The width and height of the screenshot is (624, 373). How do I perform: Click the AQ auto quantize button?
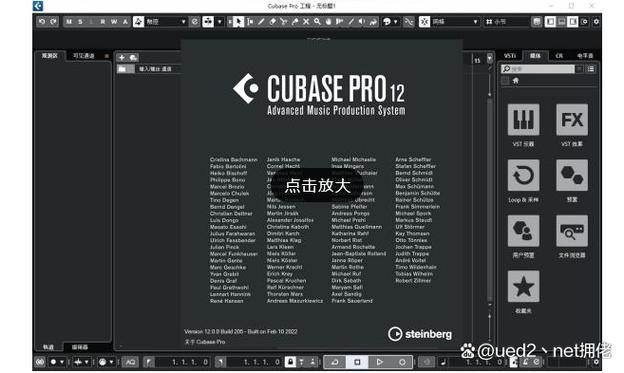tap(130, 362)
